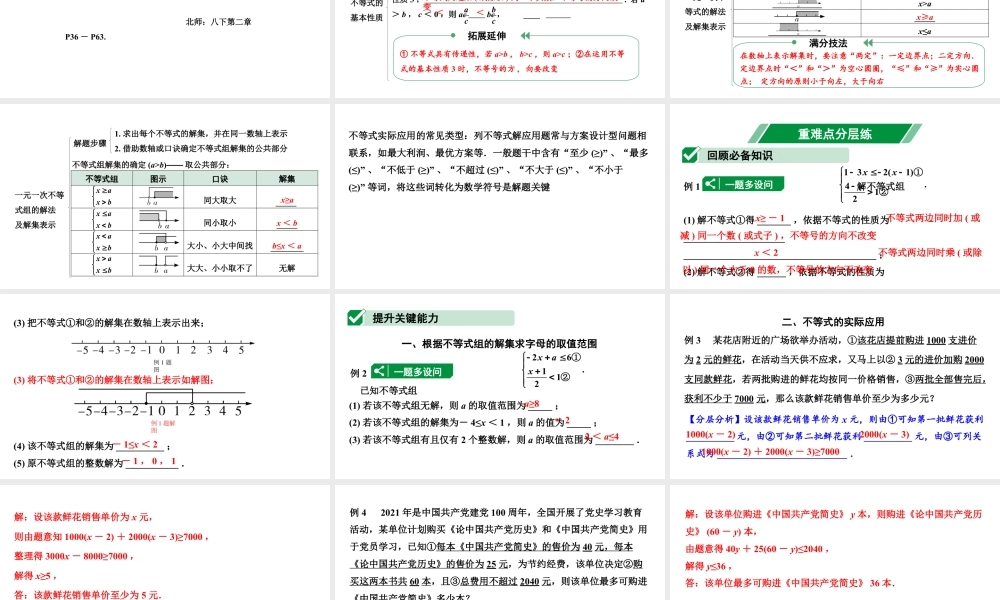This screenshot has width=1000, height=600.
Task: Click the second 一题多设问 share badge near 例2
Action: (x=379, y=370)
